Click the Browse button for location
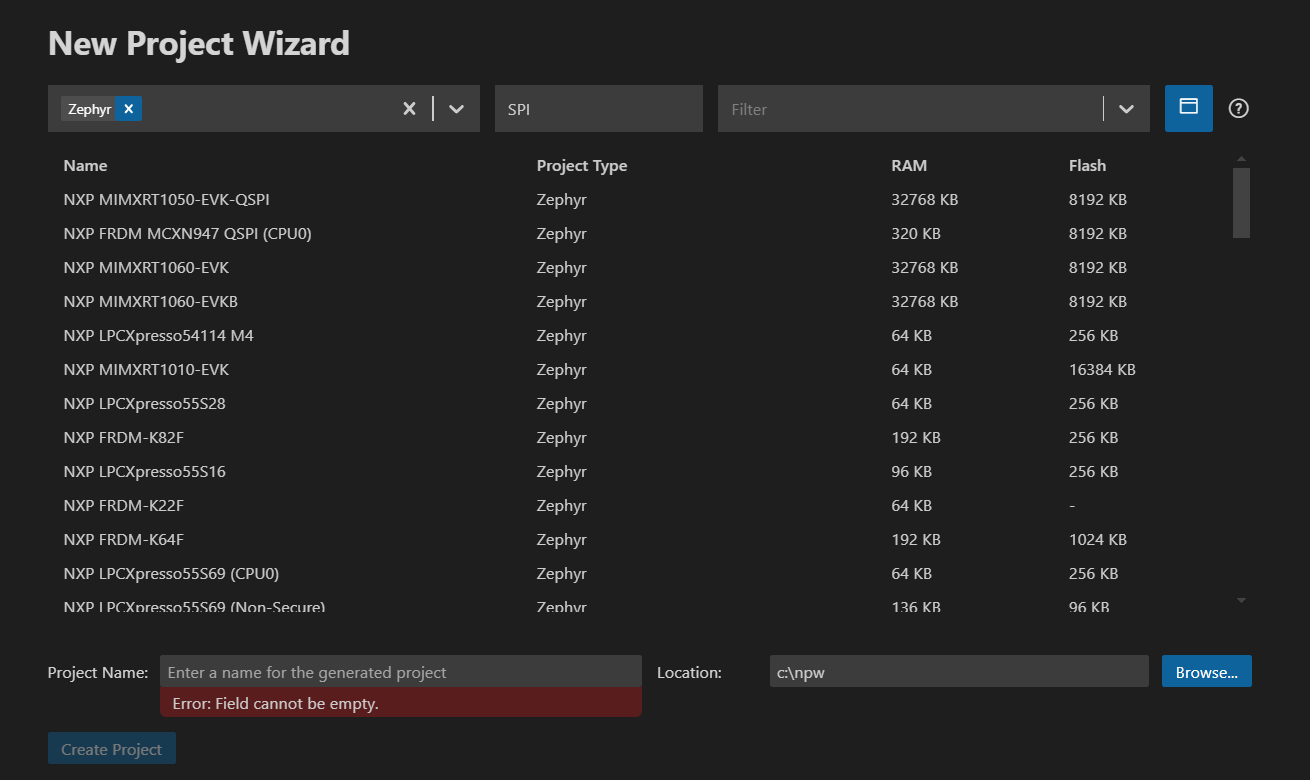Screen dimensions: 1310x780 pyautogui.click(x=1206, y=671)
